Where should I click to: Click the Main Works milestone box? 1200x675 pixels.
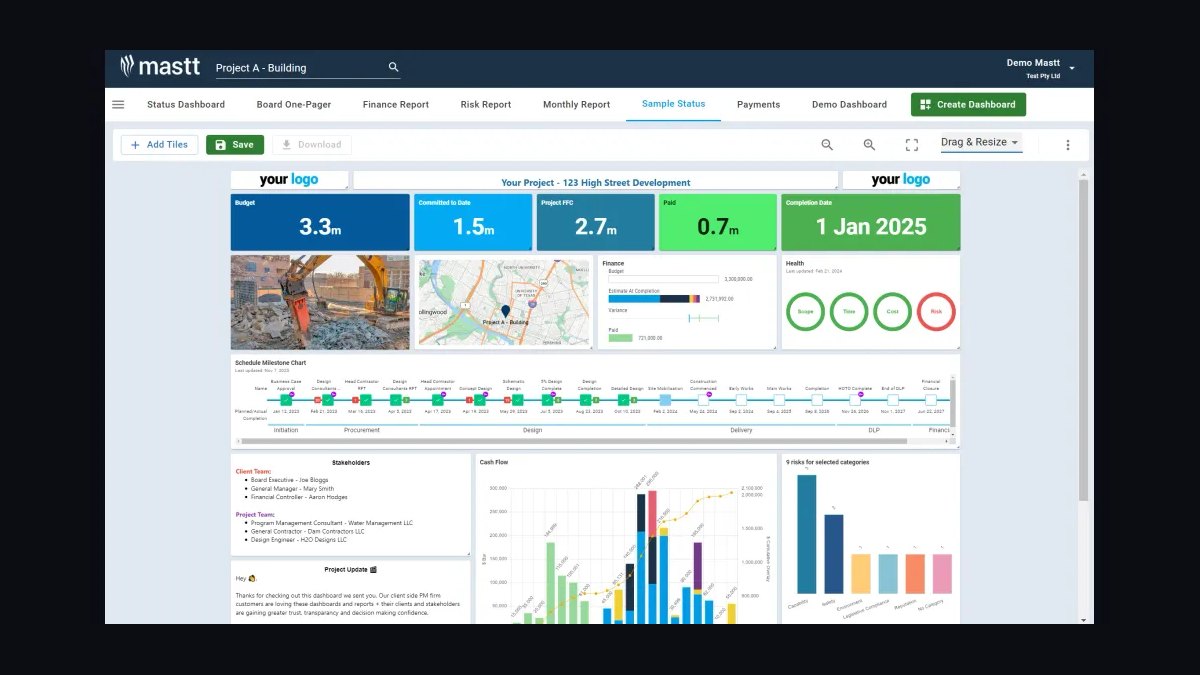(779, 400)
